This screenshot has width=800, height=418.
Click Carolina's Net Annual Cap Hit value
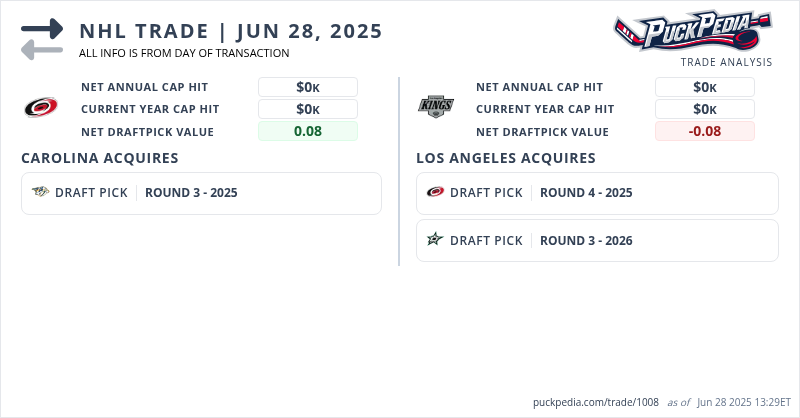point(308,87)
